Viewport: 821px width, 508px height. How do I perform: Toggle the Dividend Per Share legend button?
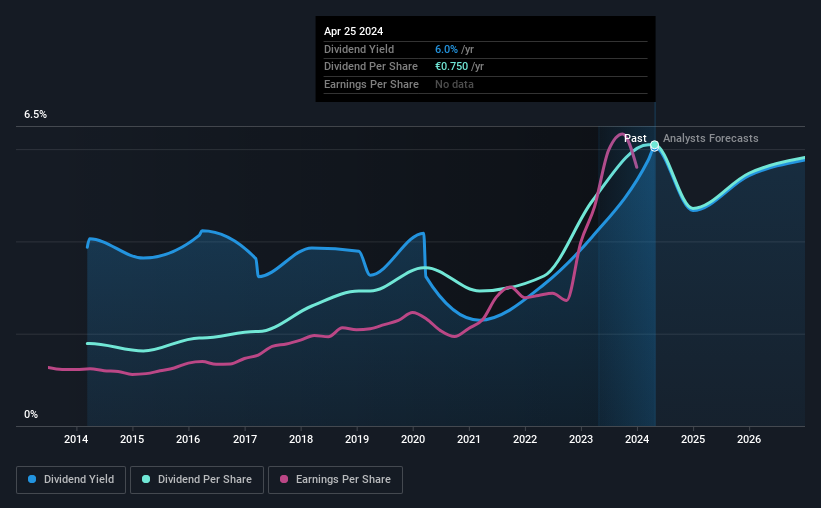(x=197, y=480)
